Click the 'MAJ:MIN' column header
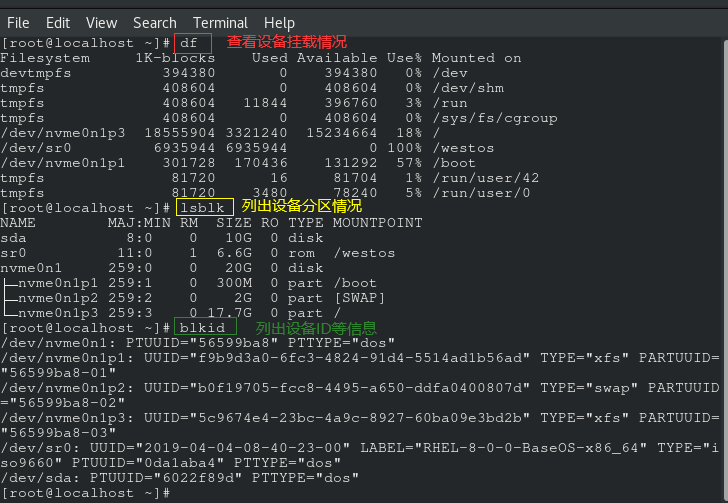The height and width of the screenshot is (503, 728). pyautogui.click(x=139, y=223)
